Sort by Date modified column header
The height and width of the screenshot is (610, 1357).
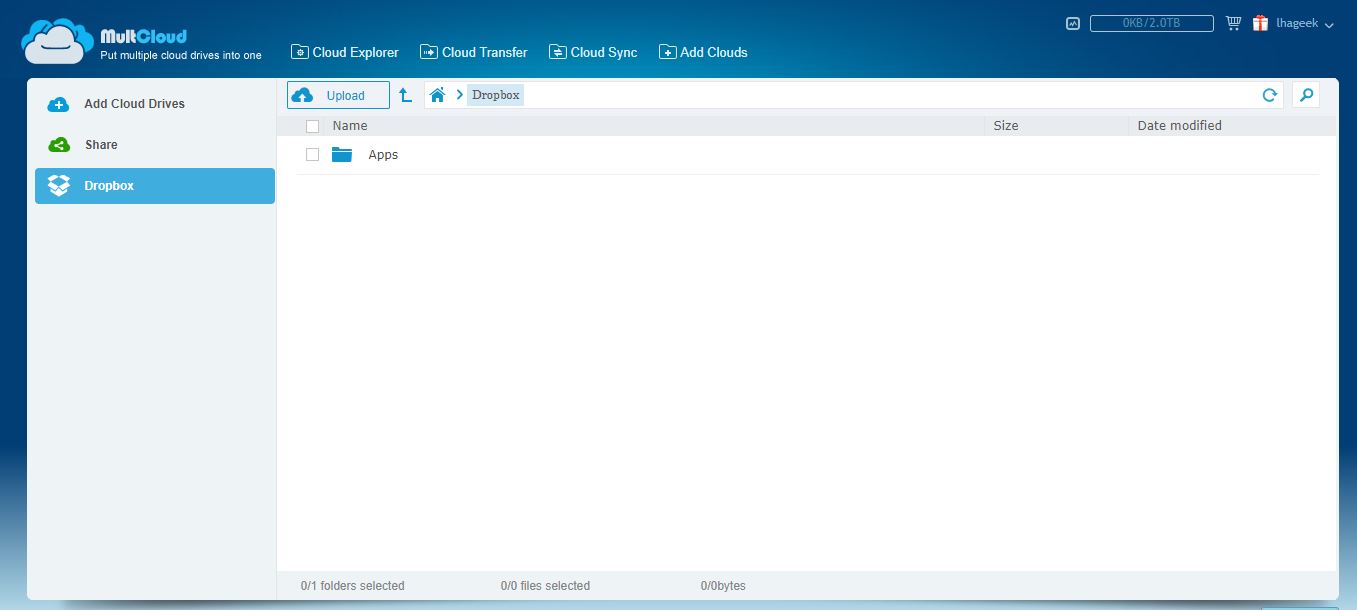[x=1180, y=126]
